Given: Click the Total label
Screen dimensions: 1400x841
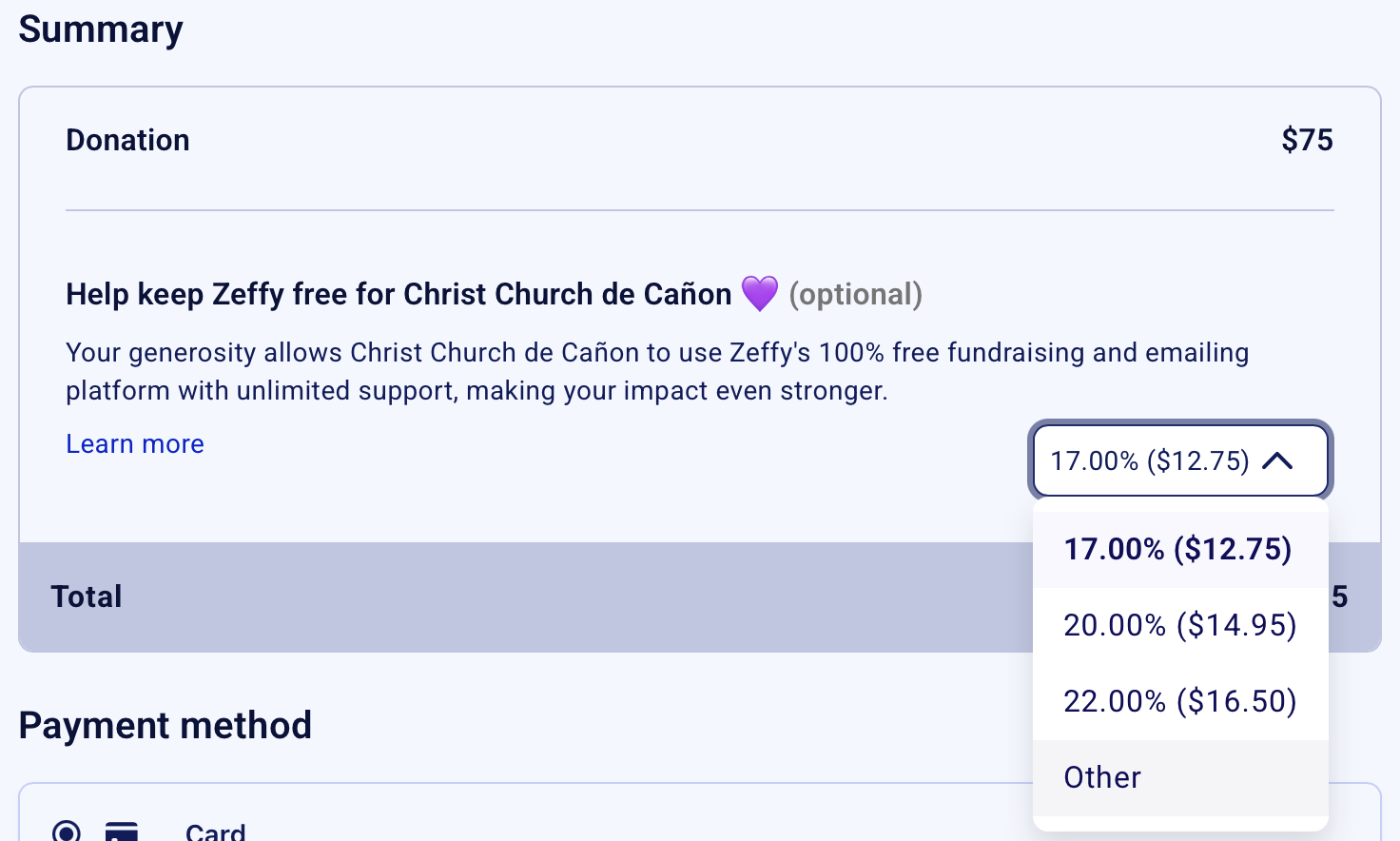Looking at the screenshot, I should click(x=87, y=597).
